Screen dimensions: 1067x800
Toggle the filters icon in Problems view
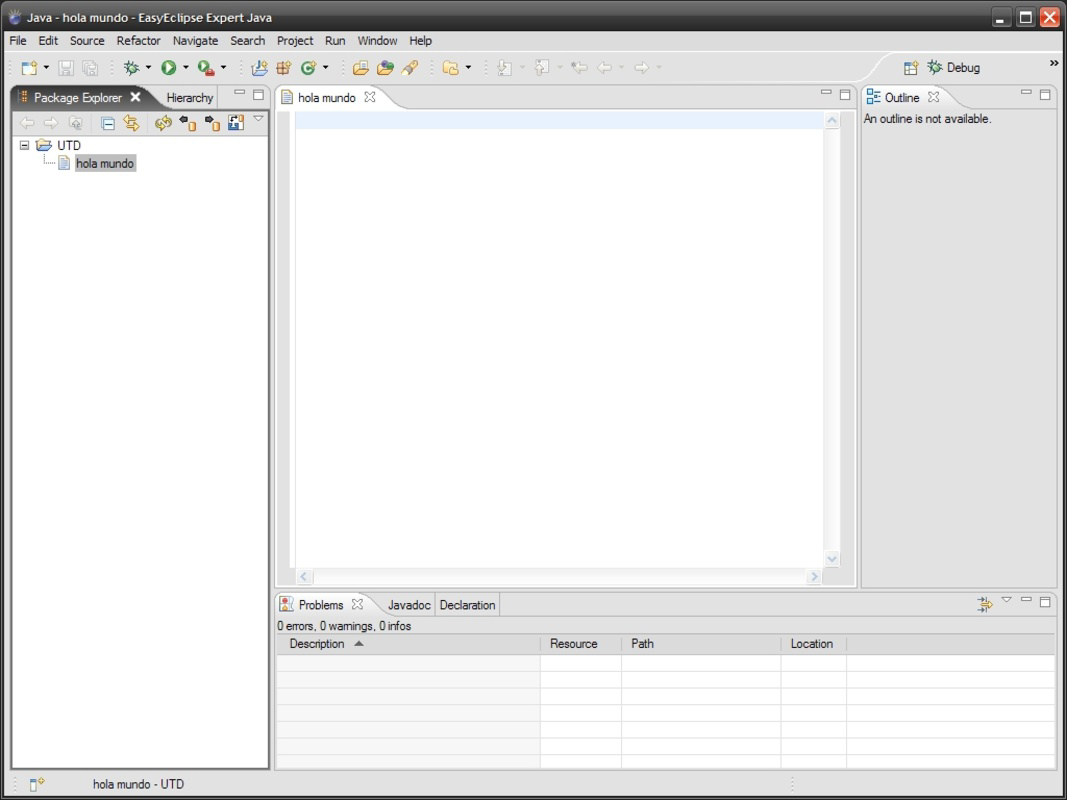click(x=984, y=602)
